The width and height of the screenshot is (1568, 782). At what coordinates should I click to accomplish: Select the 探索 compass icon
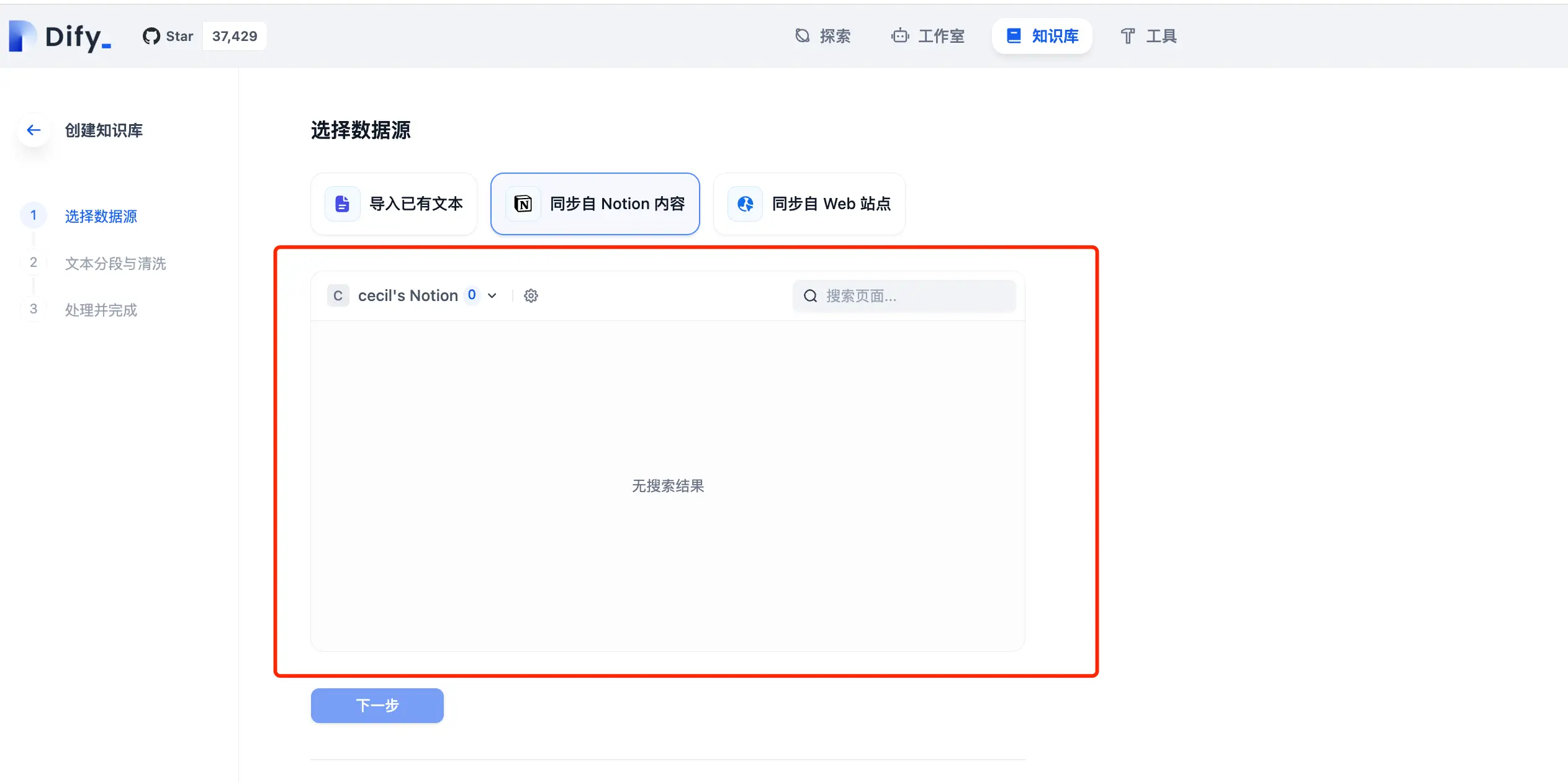coord(801,36)
